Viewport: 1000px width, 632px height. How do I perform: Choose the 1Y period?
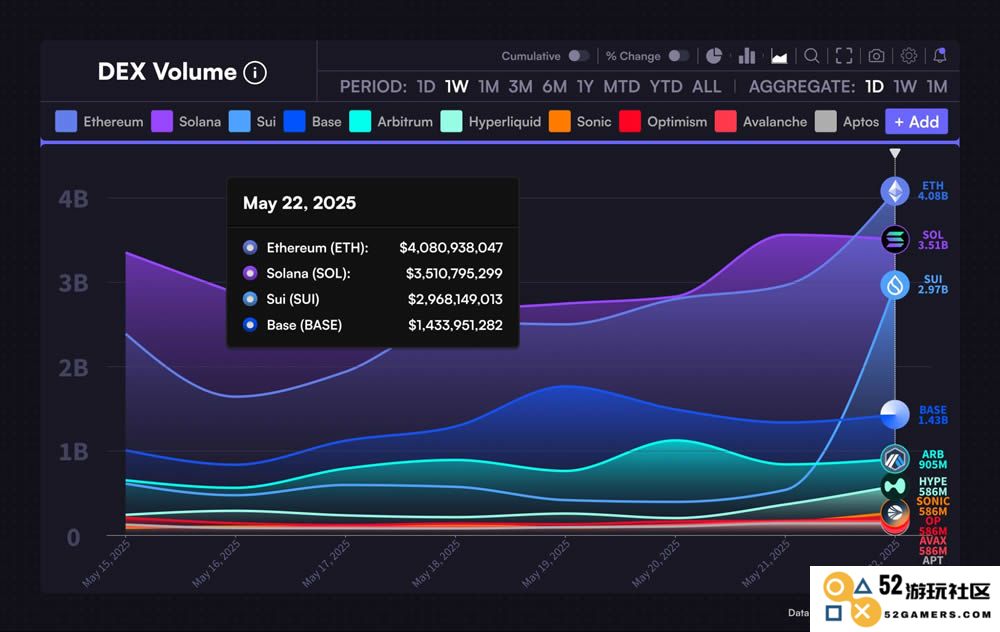(x=585, y=87)
